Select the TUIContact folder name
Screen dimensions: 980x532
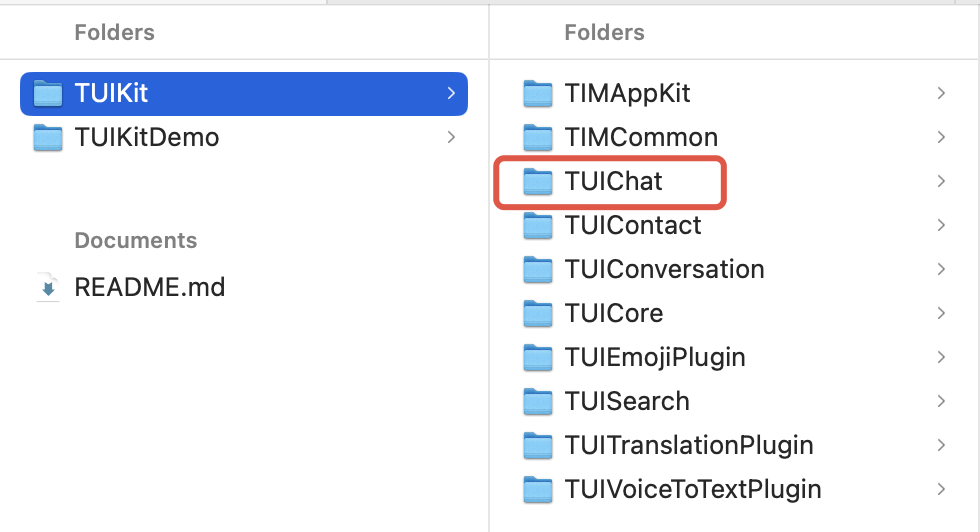point(633,225)
